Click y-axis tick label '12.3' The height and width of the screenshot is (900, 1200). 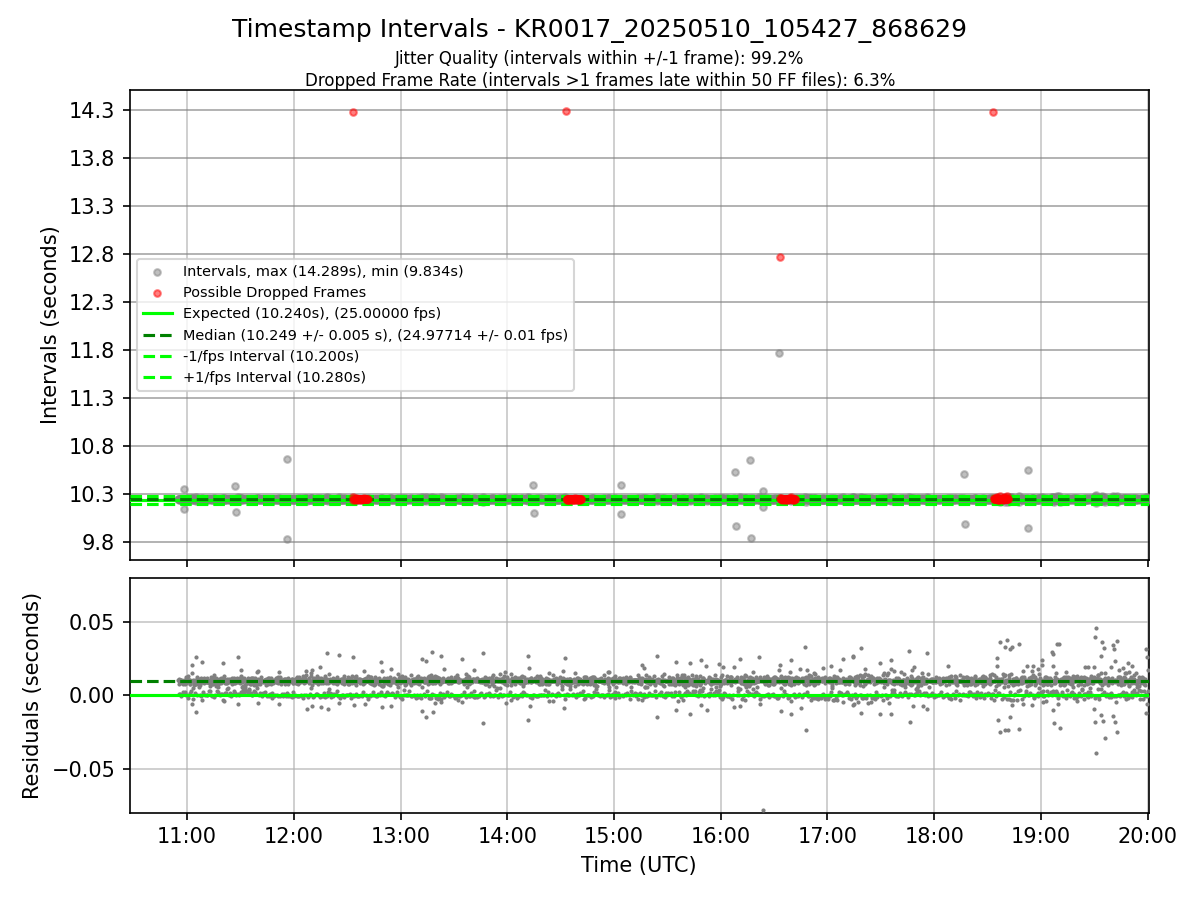(92, 302)
